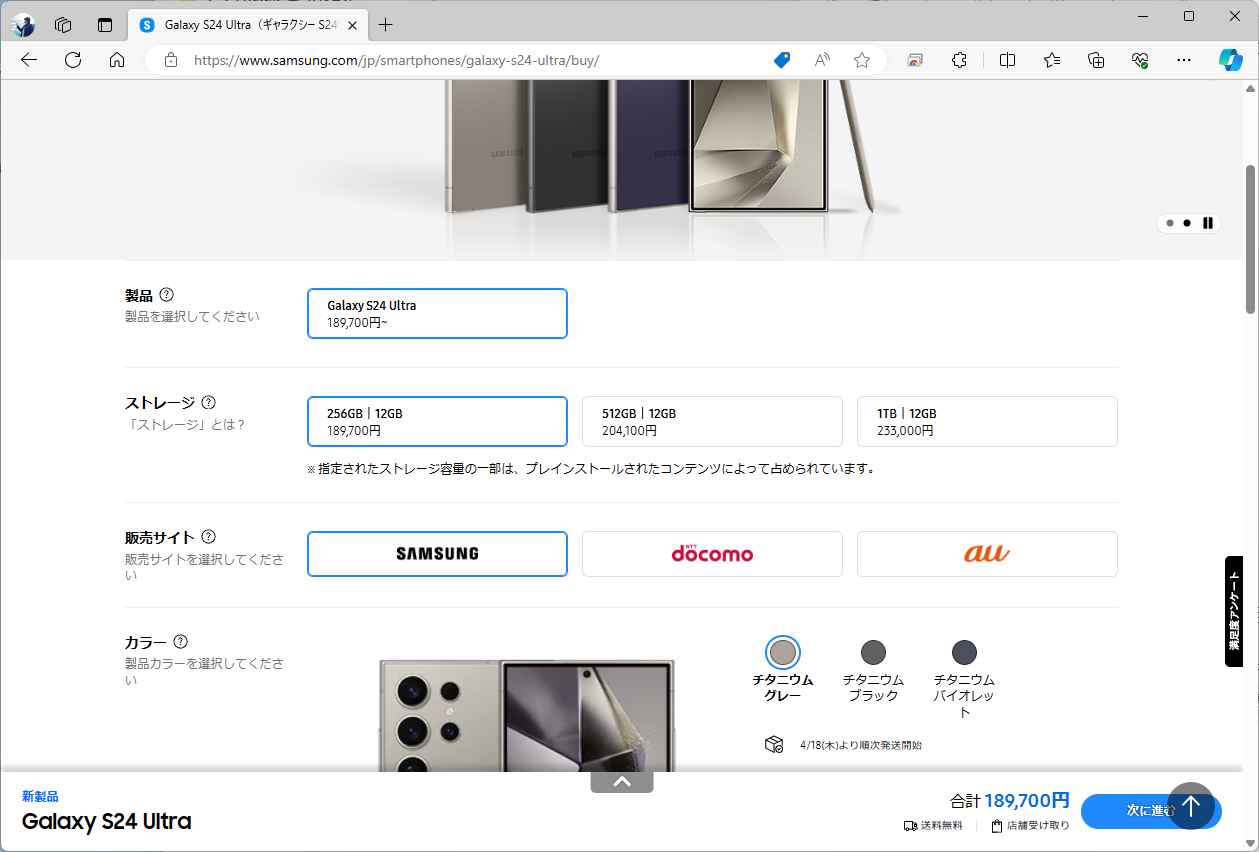The width and height of the screenshot is (1259, 852).
Task: Add page to favorites star icon
Action: 862,60
